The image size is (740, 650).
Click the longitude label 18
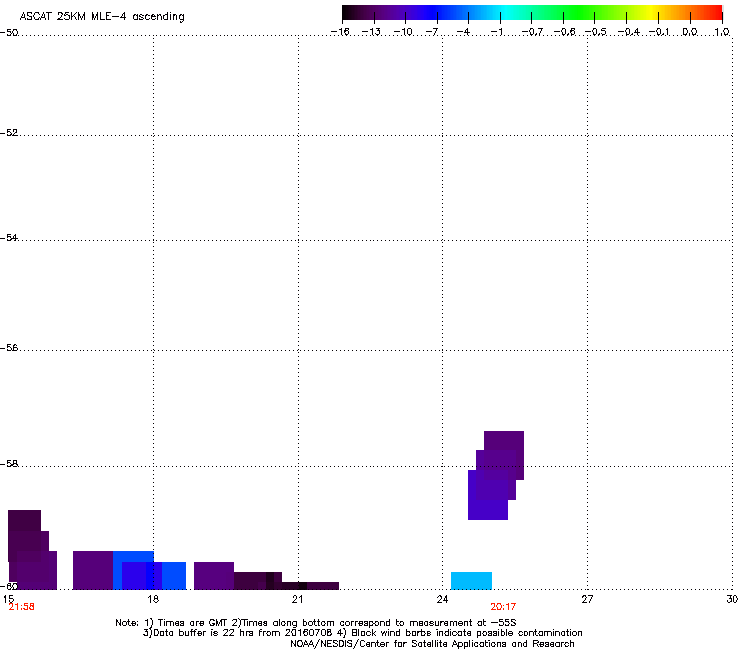tap(153, 599)
